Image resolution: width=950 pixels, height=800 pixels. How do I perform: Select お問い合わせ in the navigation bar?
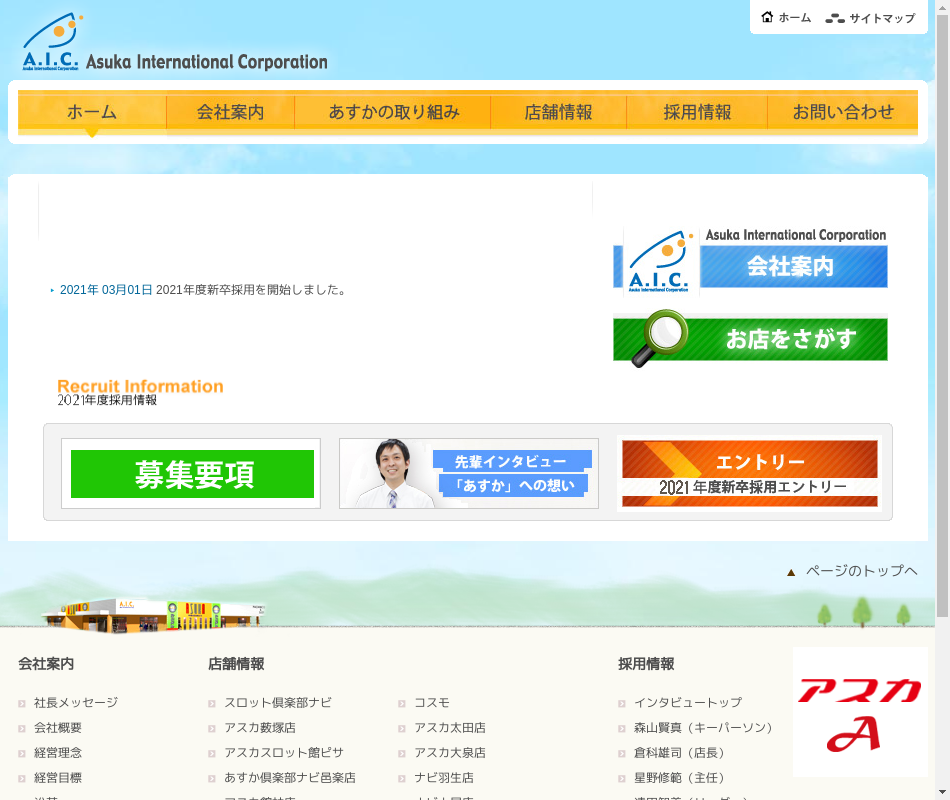[842, 112]
